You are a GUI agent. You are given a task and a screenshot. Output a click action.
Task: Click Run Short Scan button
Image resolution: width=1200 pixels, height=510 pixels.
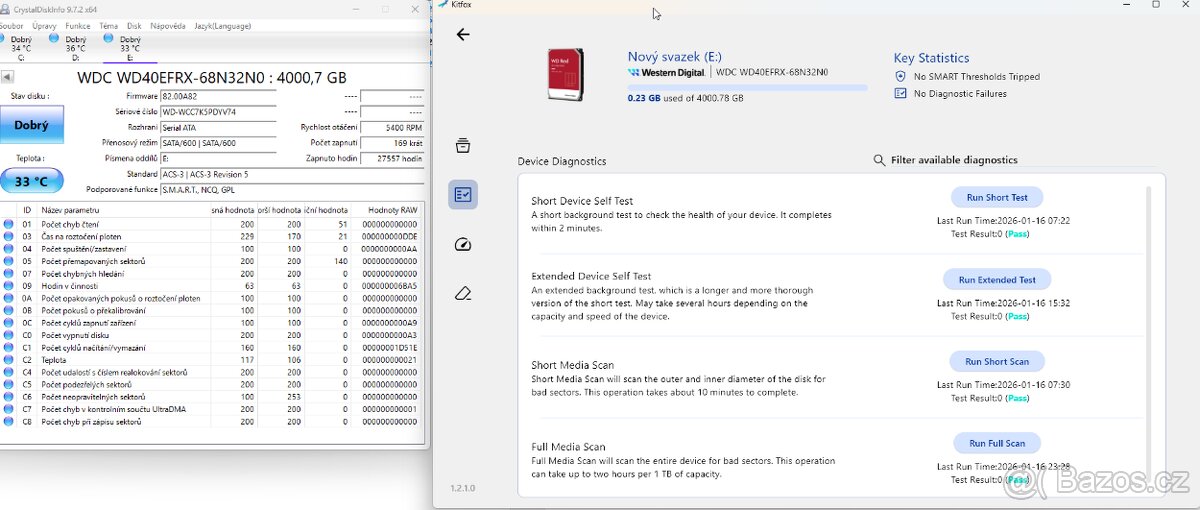point(997,361)
